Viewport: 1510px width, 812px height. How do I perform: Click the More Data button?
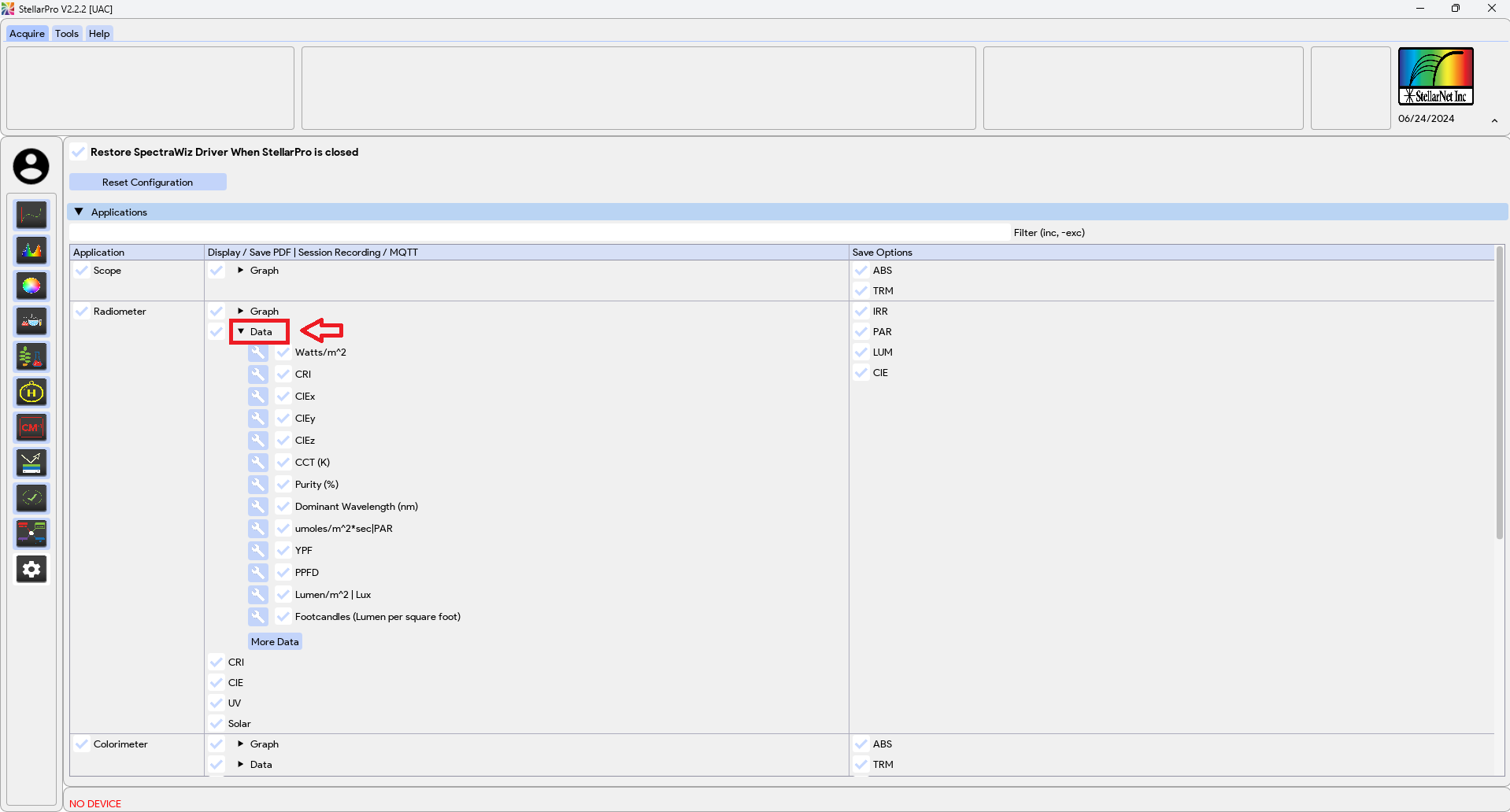[275, 642]
